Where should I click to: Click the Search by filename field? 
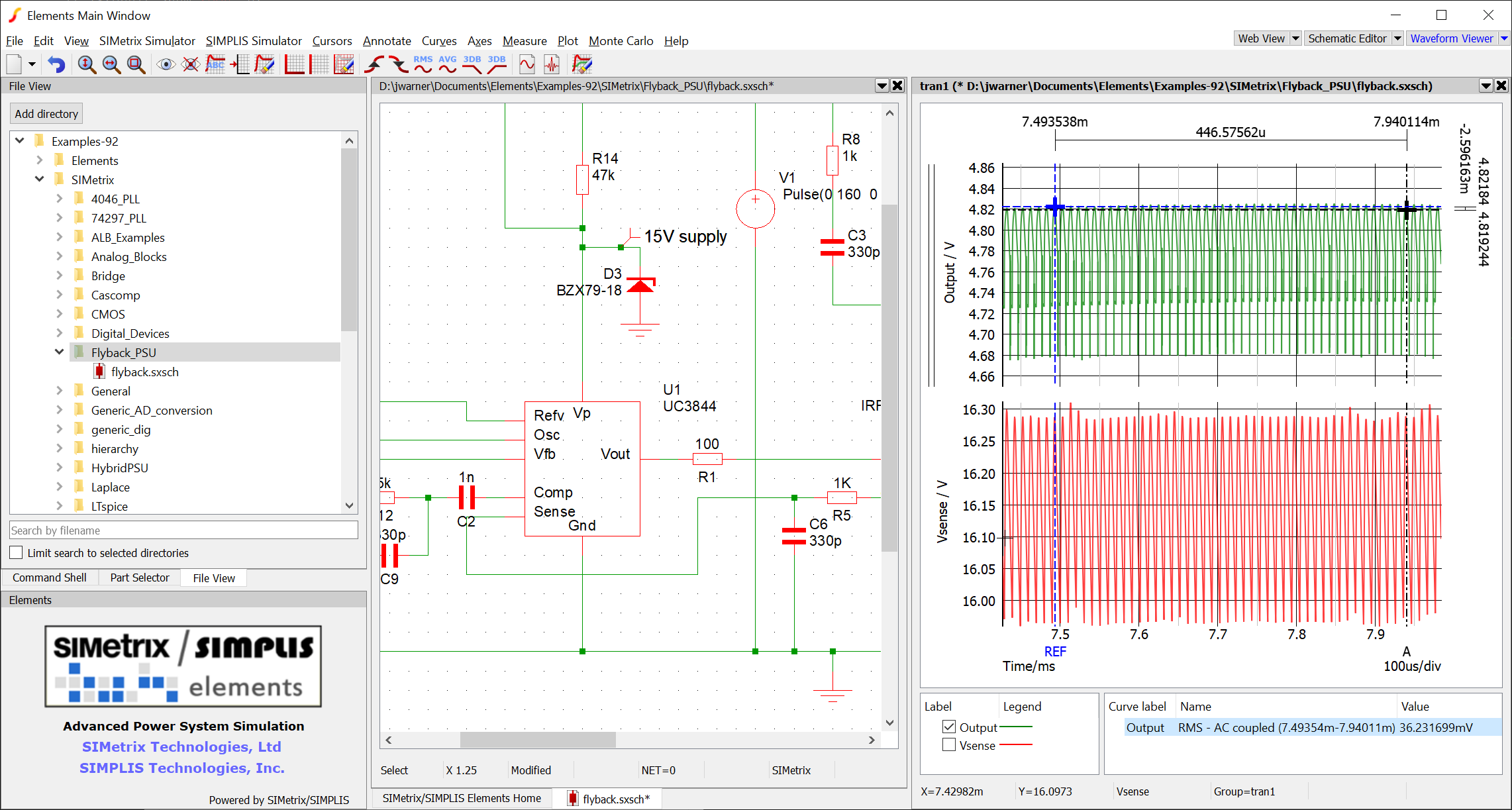(x=183, y=530)
